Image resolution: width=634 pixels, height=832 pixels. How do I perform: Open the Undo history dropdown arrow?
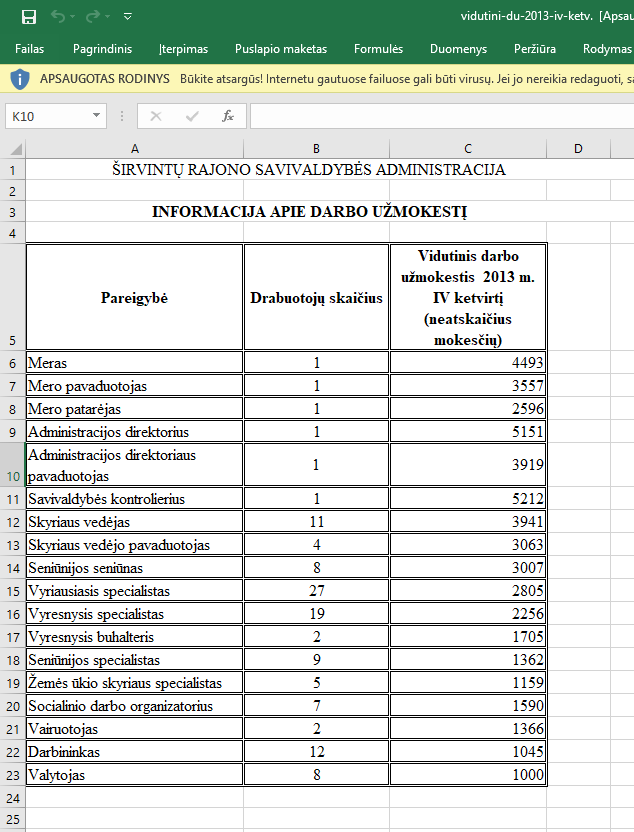tap(73, 17)
